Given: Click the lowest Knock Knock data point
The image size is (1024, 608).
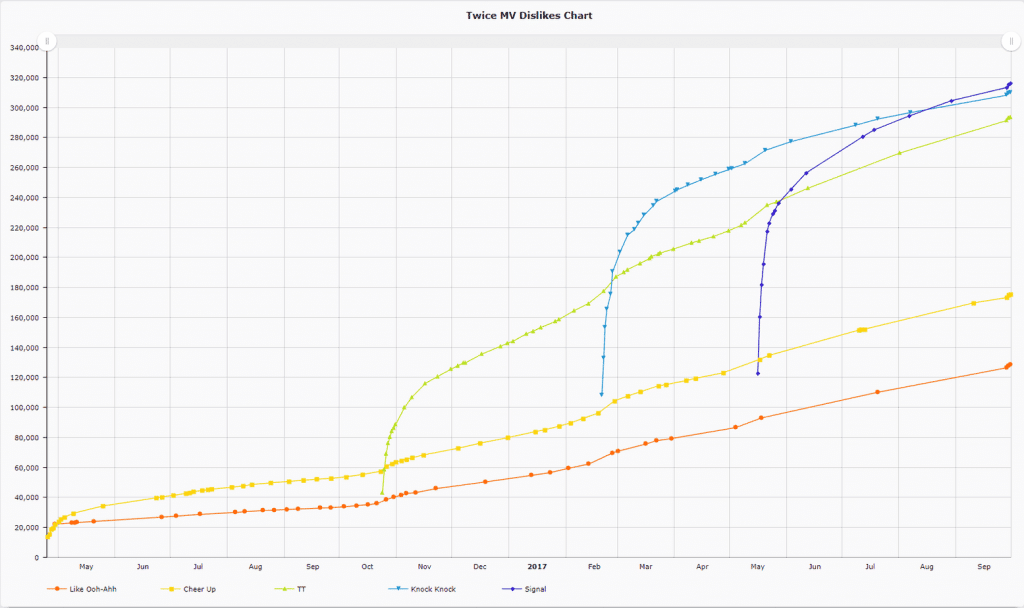Looking at the screenshot, I should point(601,394).
